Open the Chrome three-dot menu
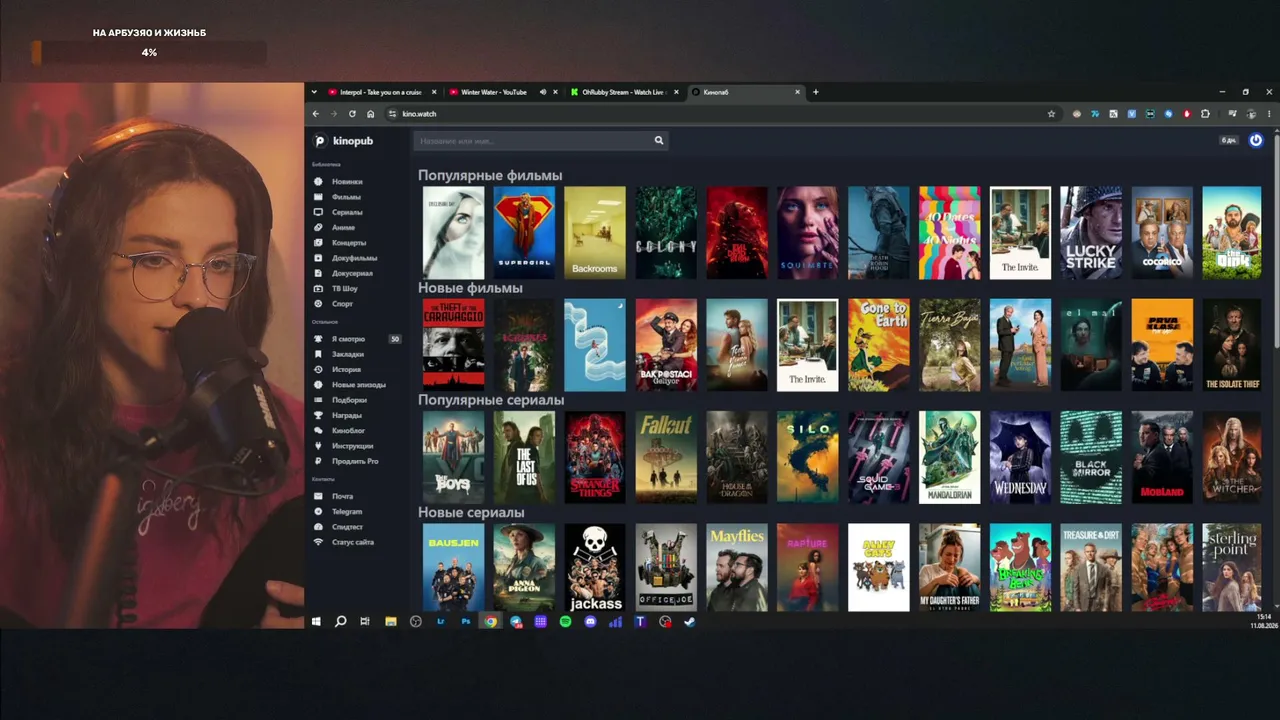The height and width of the screenshot is (720, 1280). pyautogui.click(x=1270, y=114)
